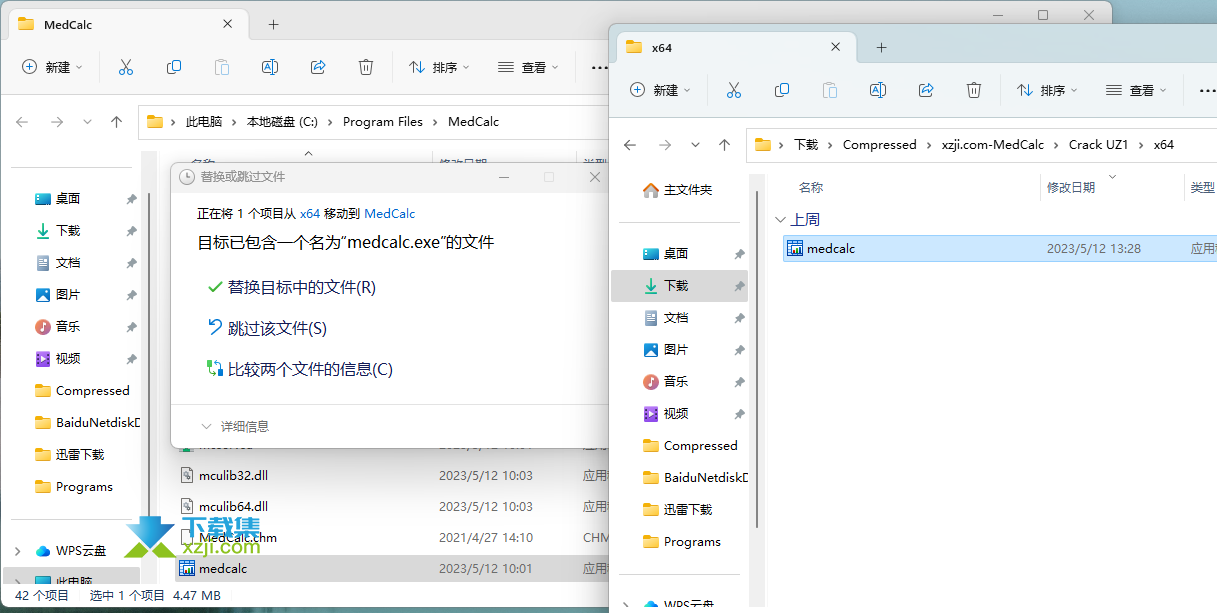Open Programs folder in x64 sidebar
The image size is (1217, 613).
[x=681, y=541]
